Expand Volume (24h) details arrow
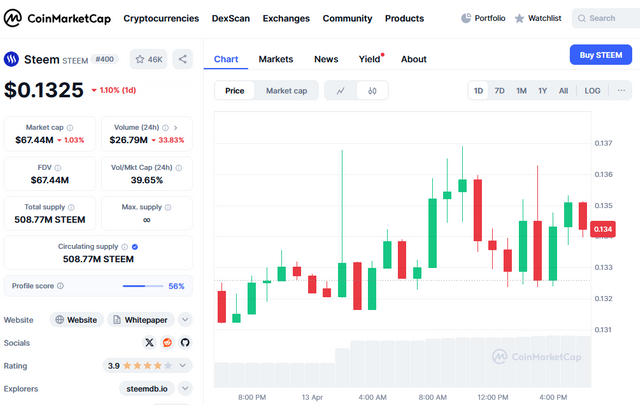This screenshot has width=640, height=405. (x=176, y=128)
